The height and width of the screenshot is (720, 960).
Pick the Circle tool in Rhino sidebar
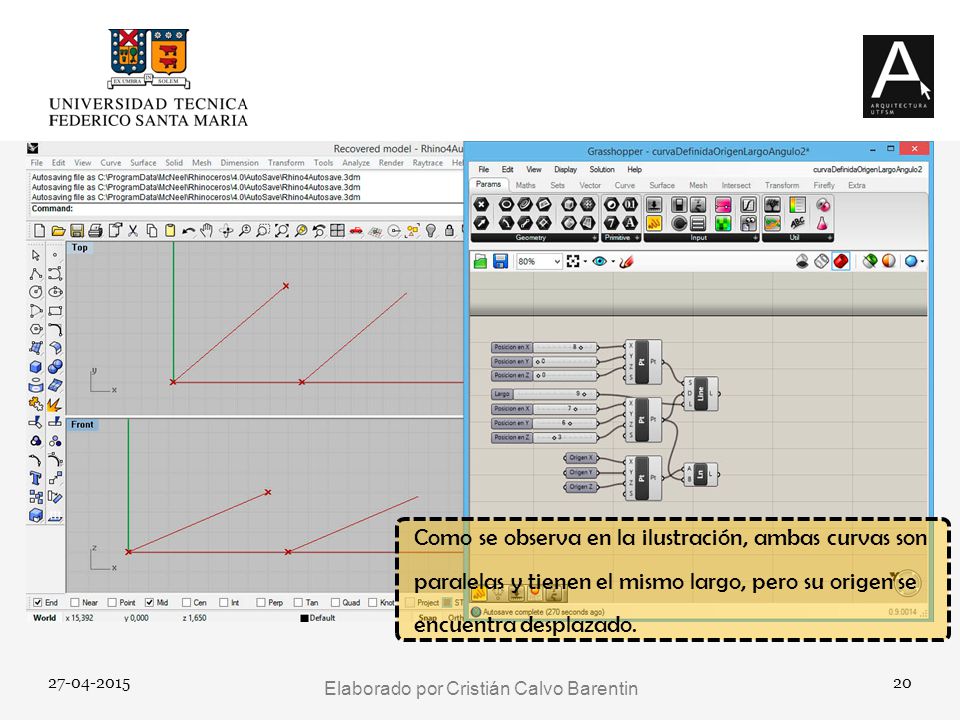click(36, 292)
